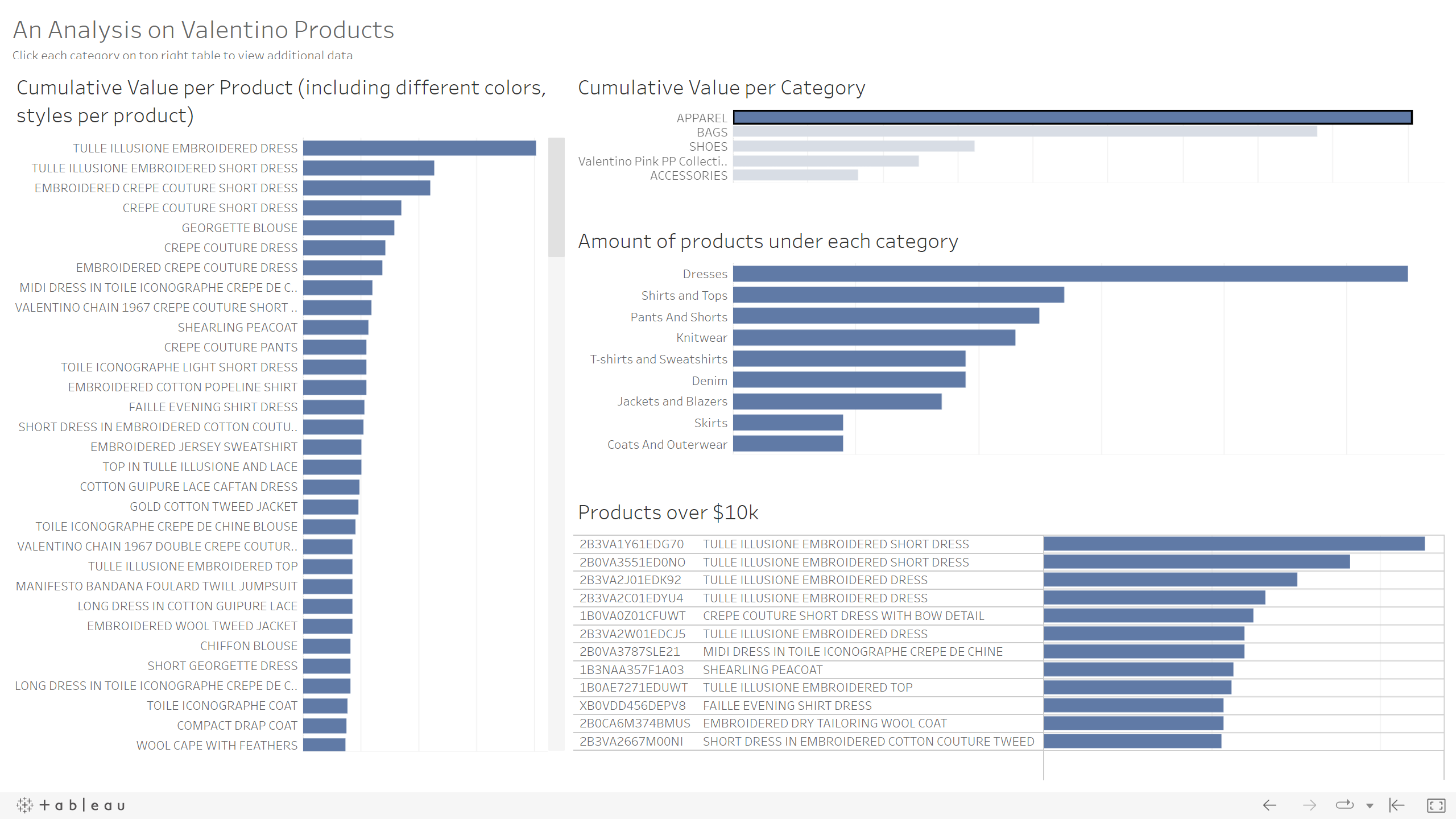Click product code 1B3NAA357F1A03
This screenshot has height=819, width=1456.
[631, 669]
